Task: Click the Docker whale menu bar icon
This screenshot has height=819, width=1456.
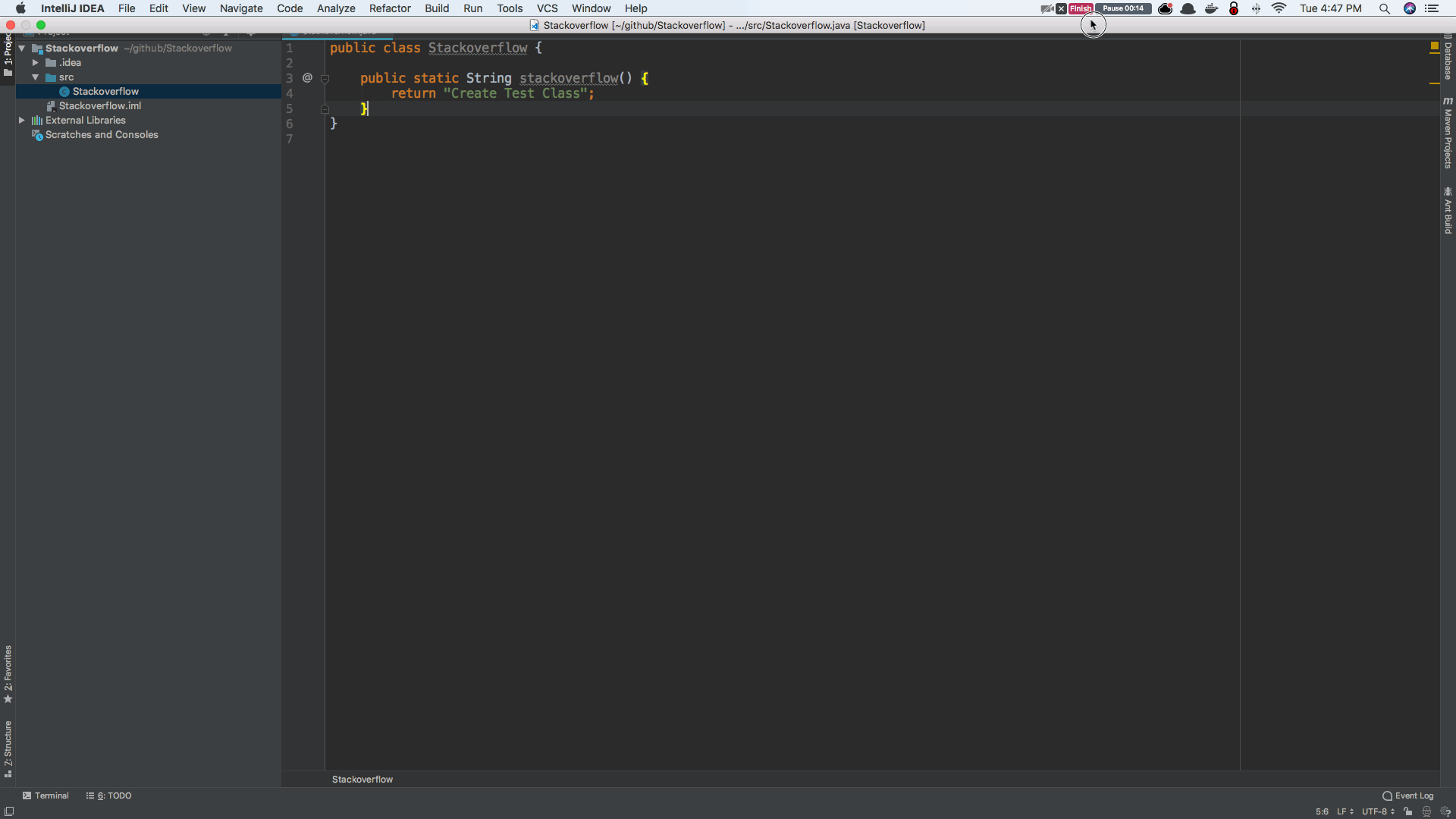Action: [x=1211, y=8]
